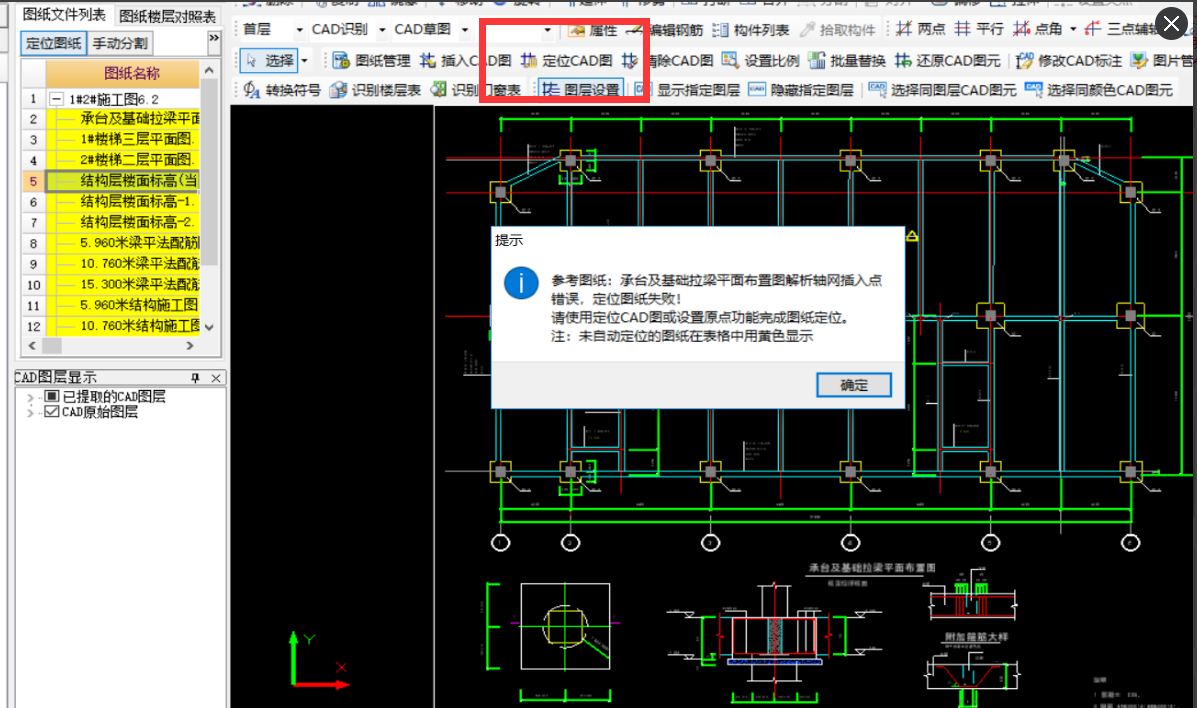The width and height of the screenshot is (1197, 708).
Task: Select row 6, 结构层楼面标高-1
Action: pyautogui.click(x=123, y=202)
